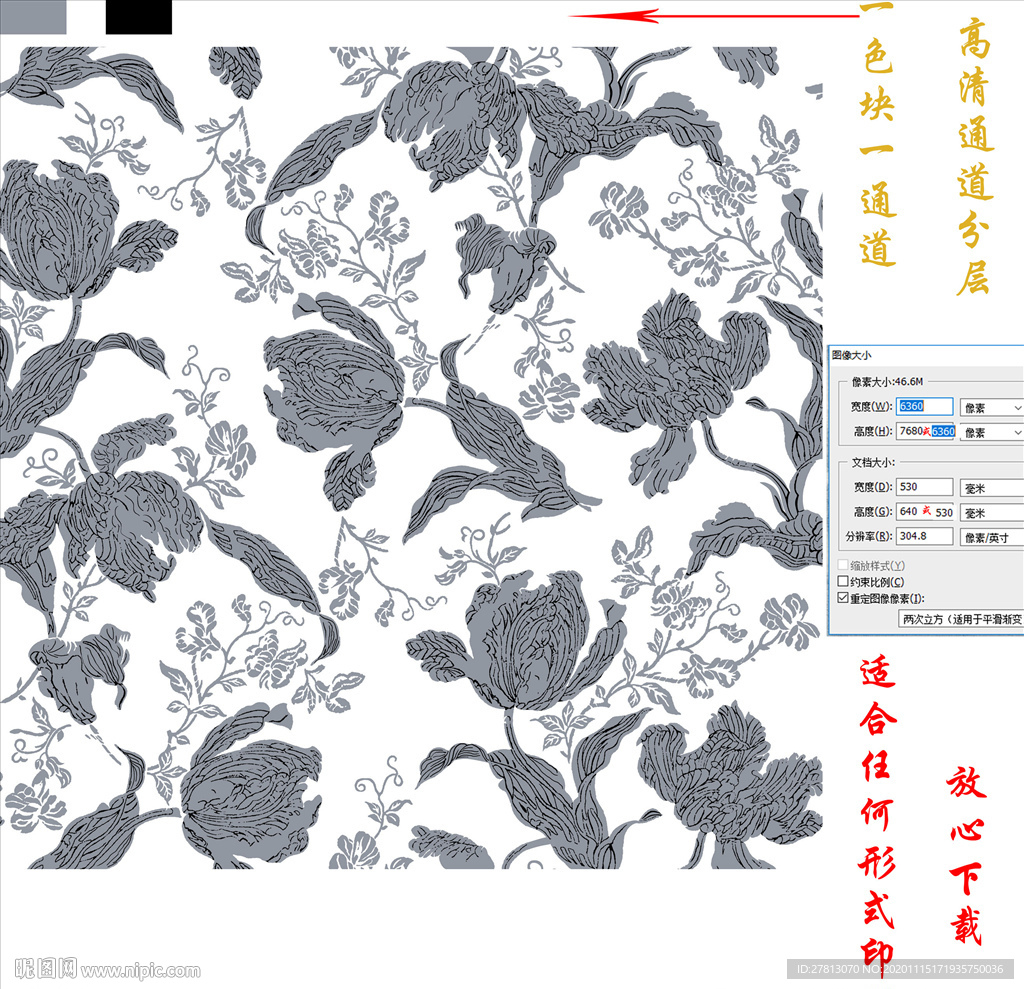Uncheck the 重定图像像素(I) checkbox
The height and width of the screenshot is (989, 1024).
pyautogui.click(x=843, y=598)
